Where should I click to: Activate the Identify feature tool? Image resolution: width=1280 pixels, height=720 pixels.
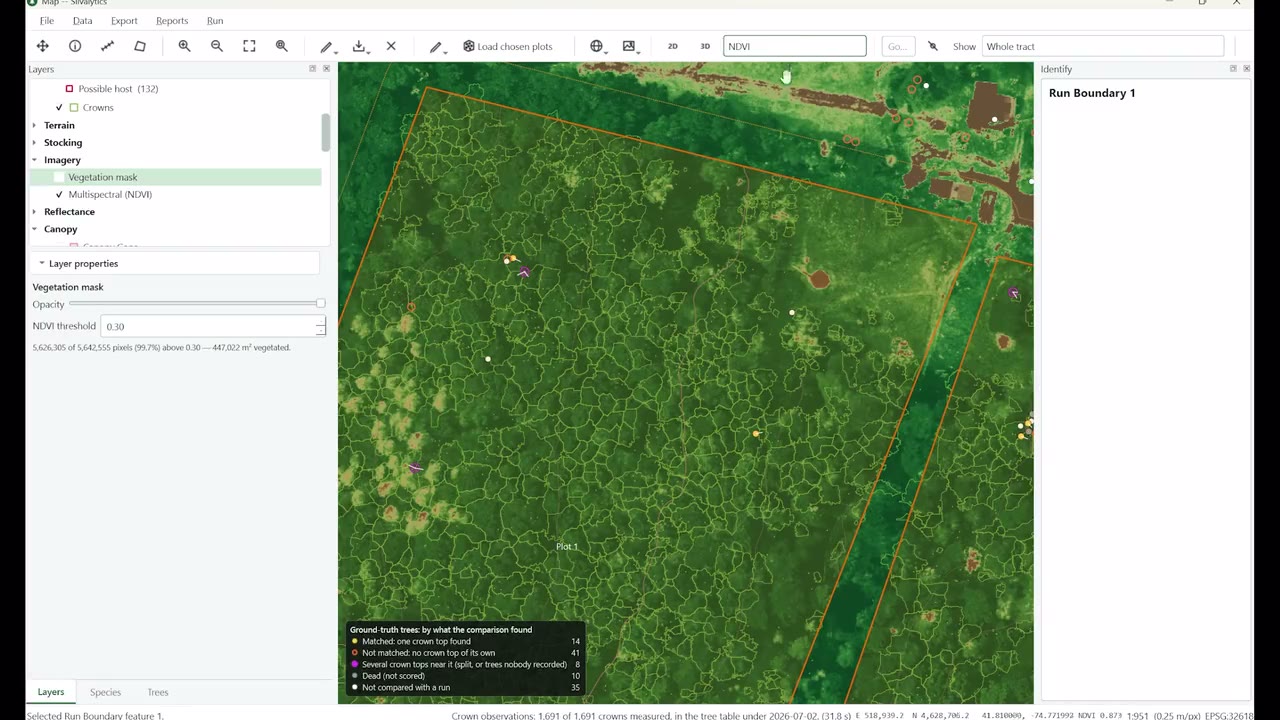point(75,46)
